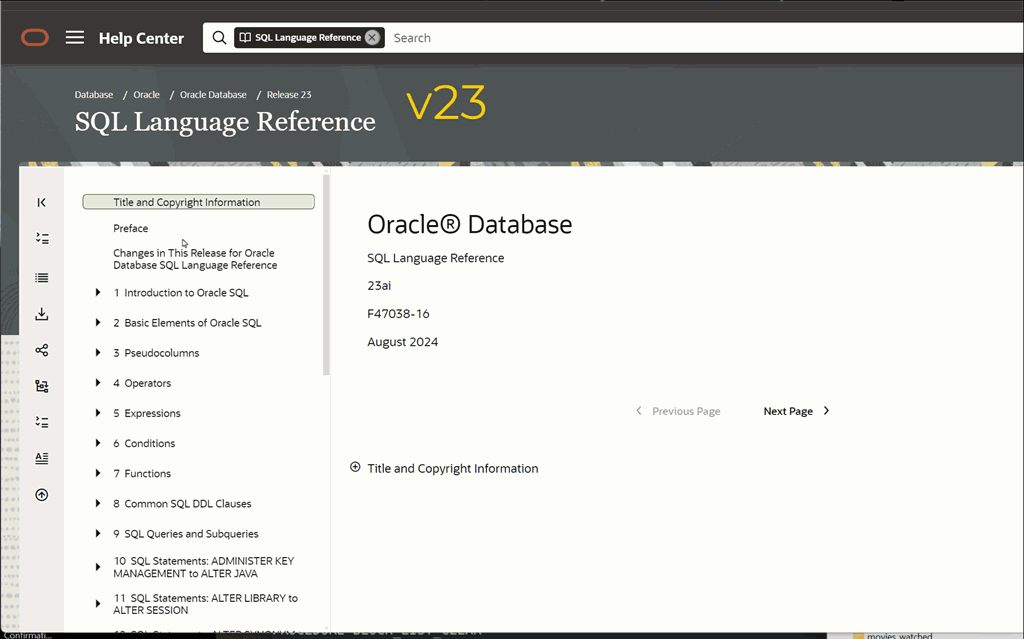This screenshot has width=1024, height=639.
Task: Click the upper checklist icon in sidebar
Action: click(42, 238)
